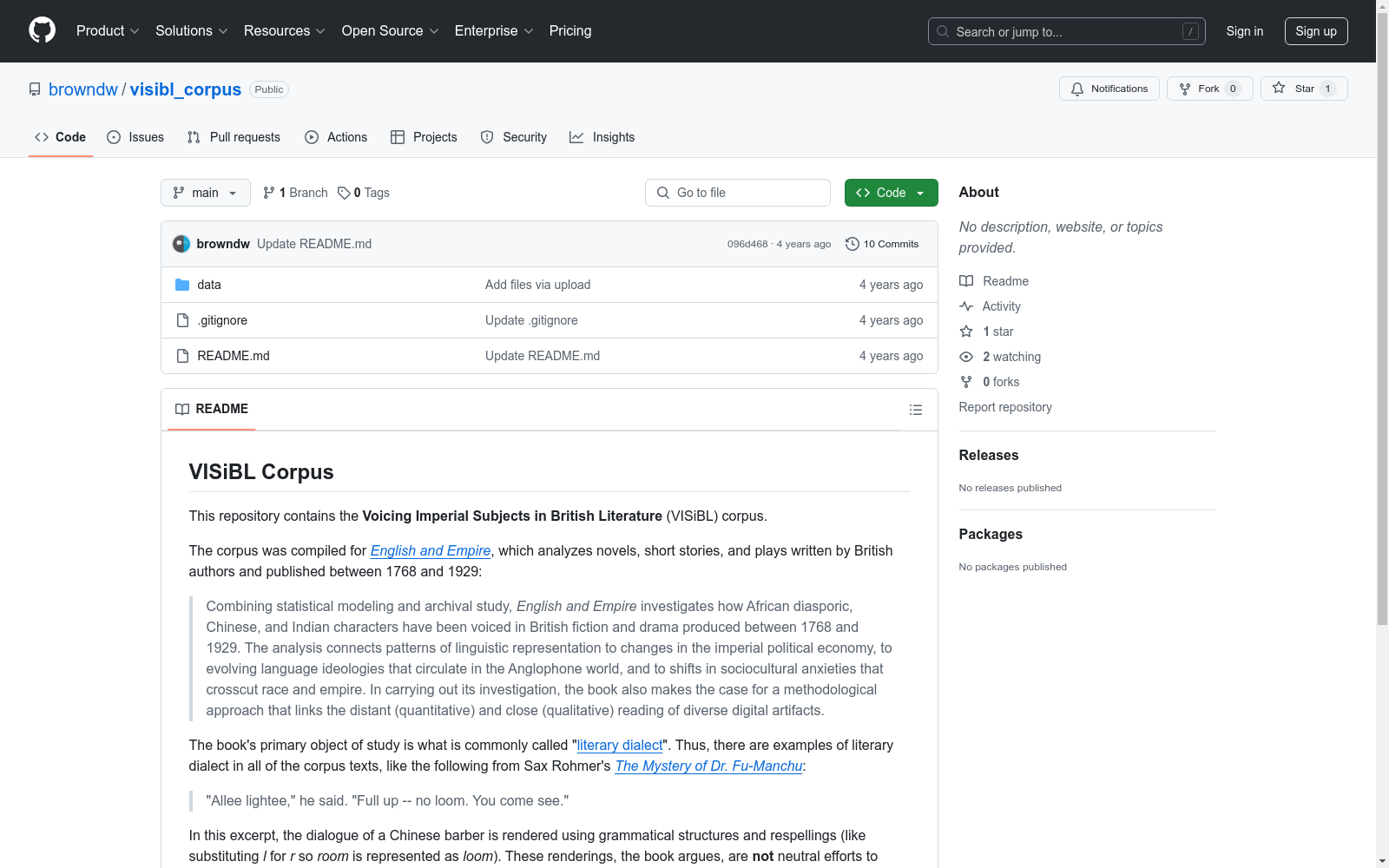Fork the repository using Fork button
The height and width of the screenshot is (868, 1389).
tap(1209, 89)
